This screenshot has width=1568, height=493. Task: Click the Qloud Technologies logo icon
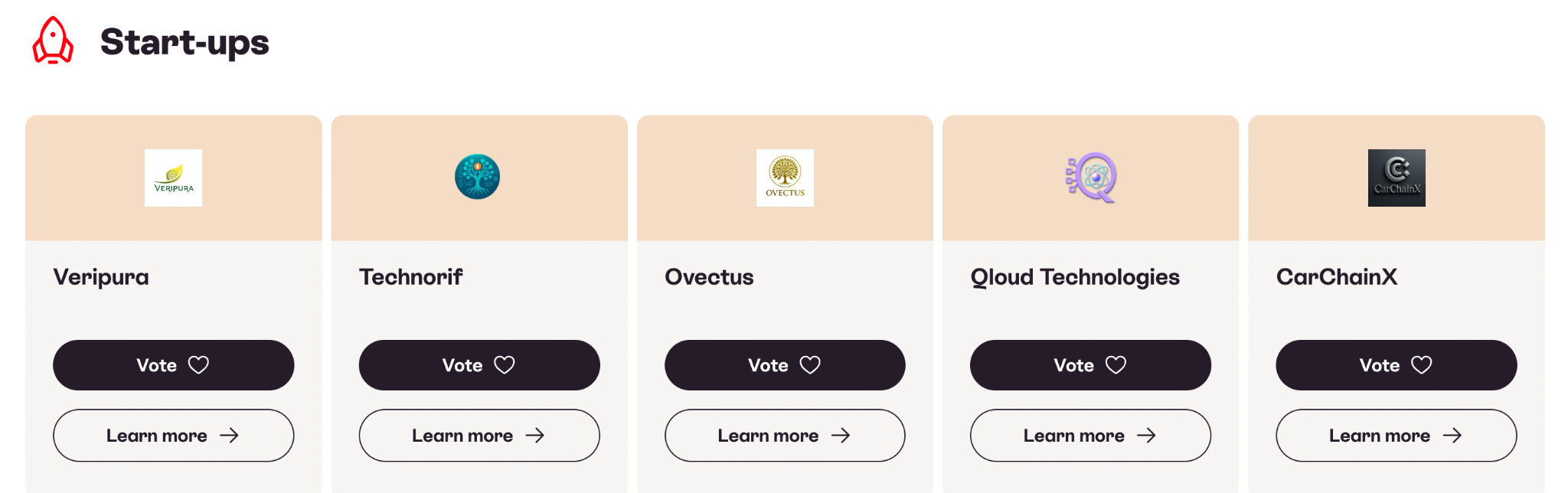(1091, 178)
